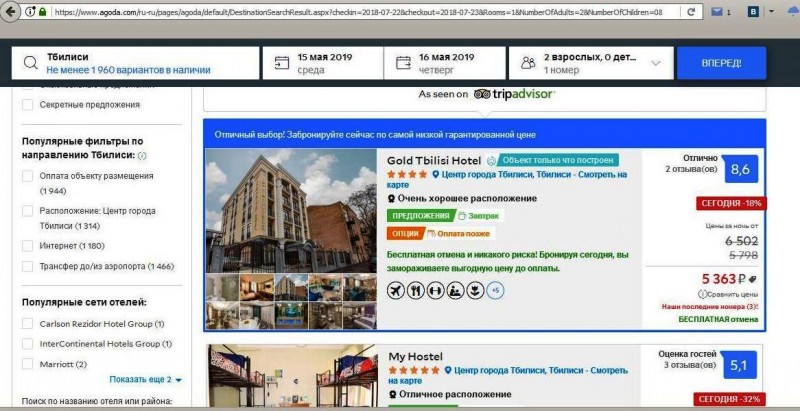Click the location pin icon of My Hostel
This screenshot has width=800, height=411.
coord(447,370)
